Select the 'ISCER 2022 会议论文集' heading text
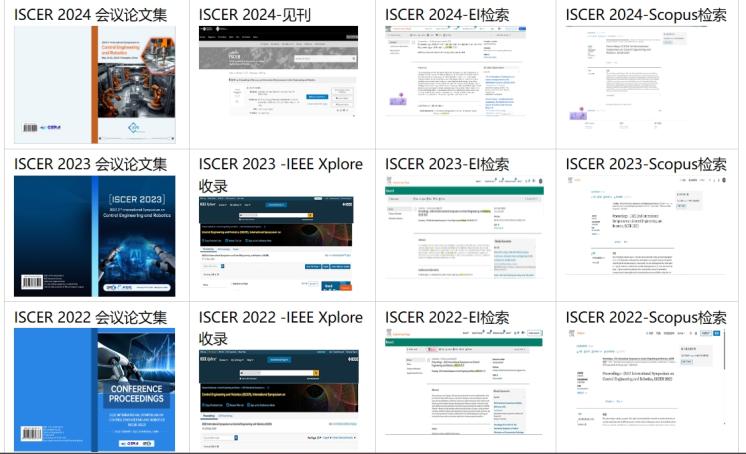The image size is (746, 454). coord(90,317)
